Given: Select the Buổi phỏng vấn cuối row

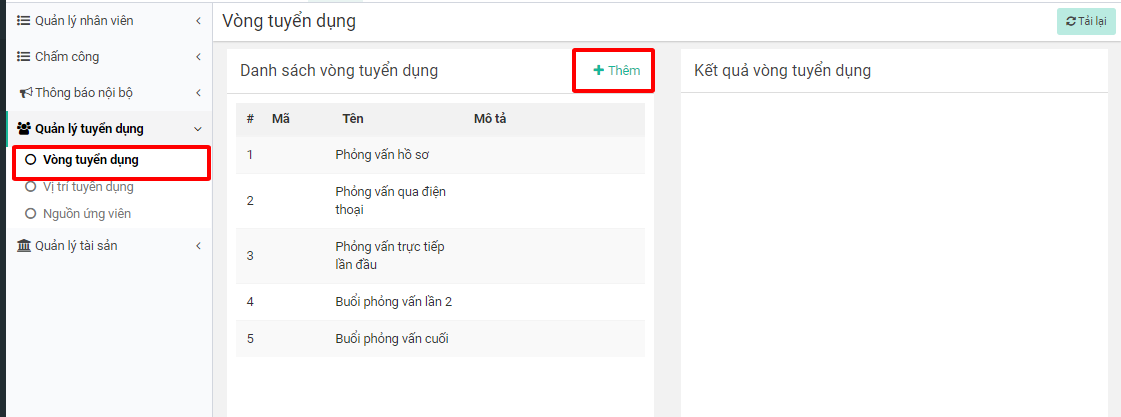Looking at the screenshot, I should point(392,338).
